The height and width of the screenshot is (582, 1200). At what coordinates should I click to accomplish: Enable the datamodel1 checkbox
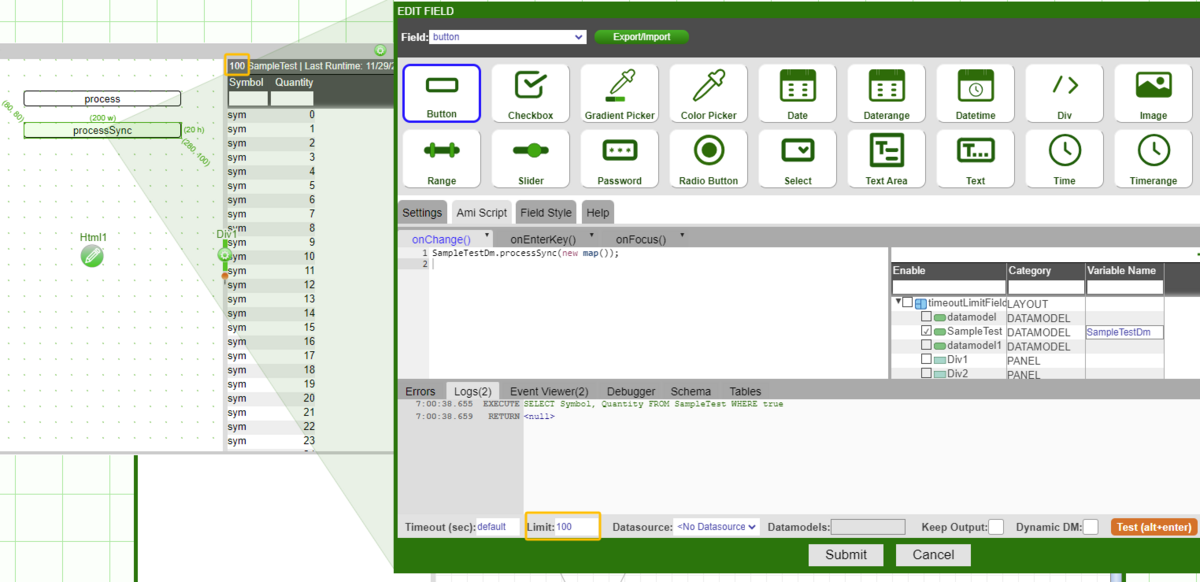(928, 347)
